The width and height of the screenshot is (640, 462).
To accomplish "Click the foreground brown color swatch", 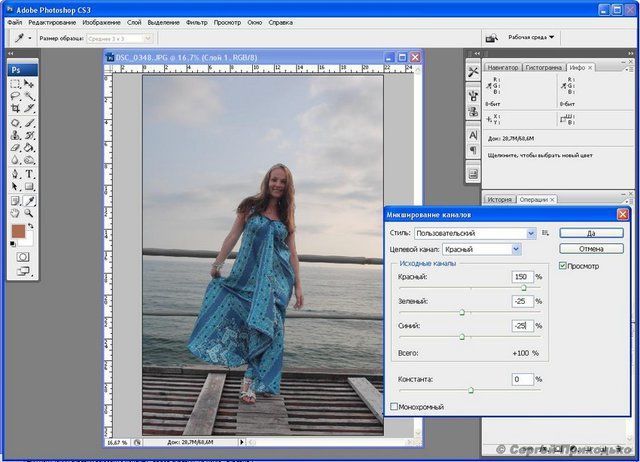I will click(18, 231).
